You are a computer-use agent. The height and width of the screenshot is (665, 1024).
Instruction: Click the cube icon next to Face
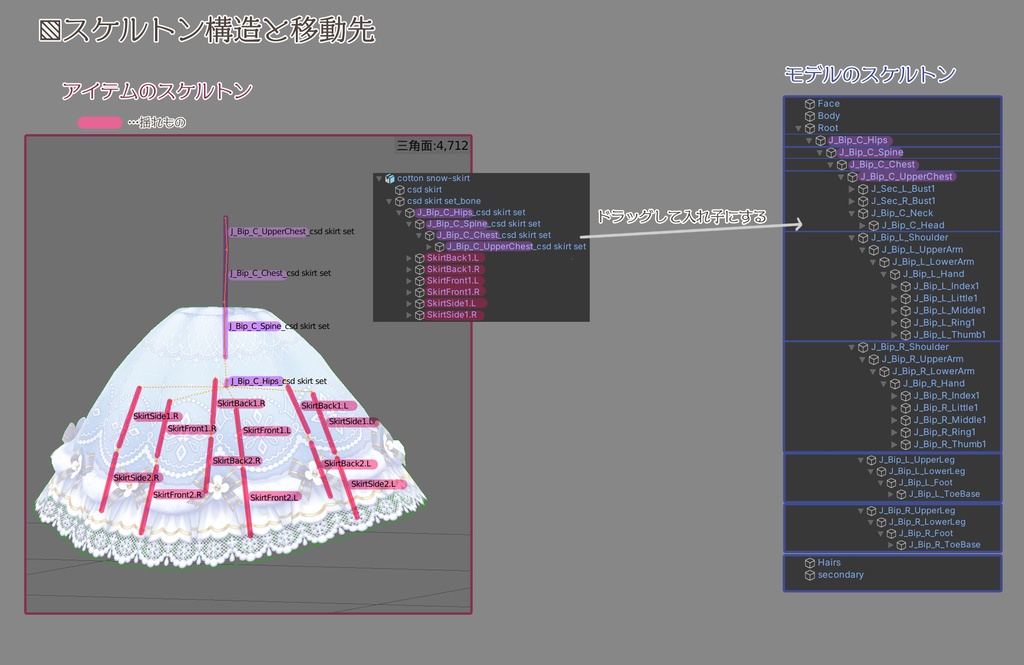[810, 104]
